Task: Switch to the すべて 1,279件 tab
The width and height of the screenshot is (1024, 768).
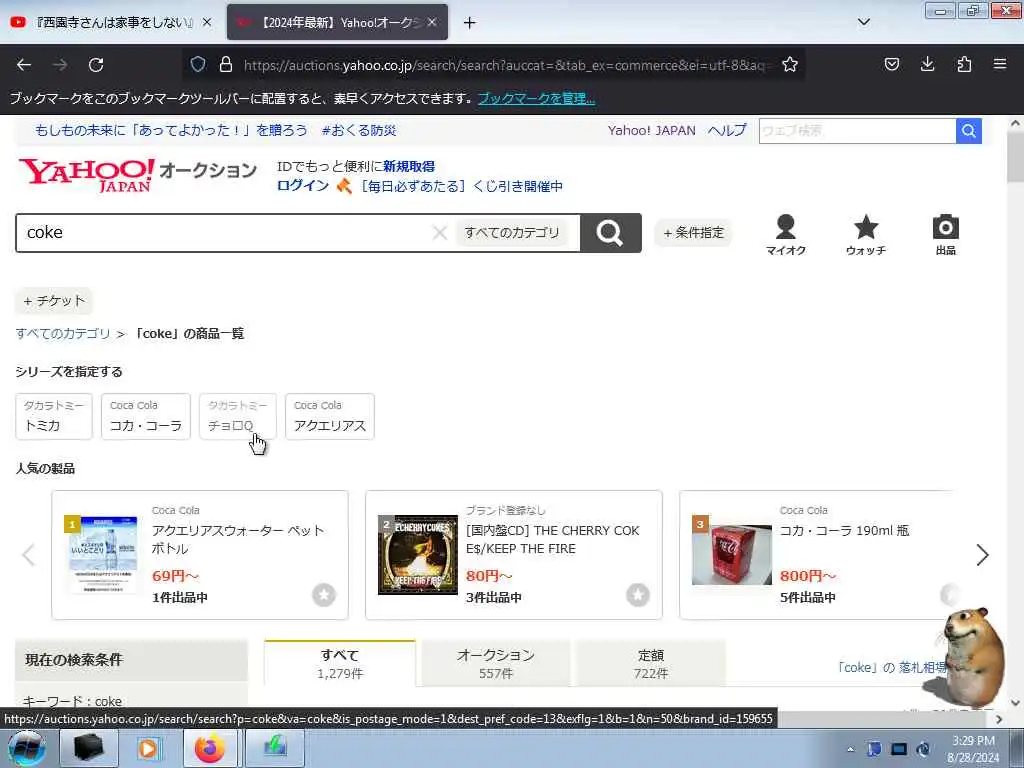Action: pos(340,664)
